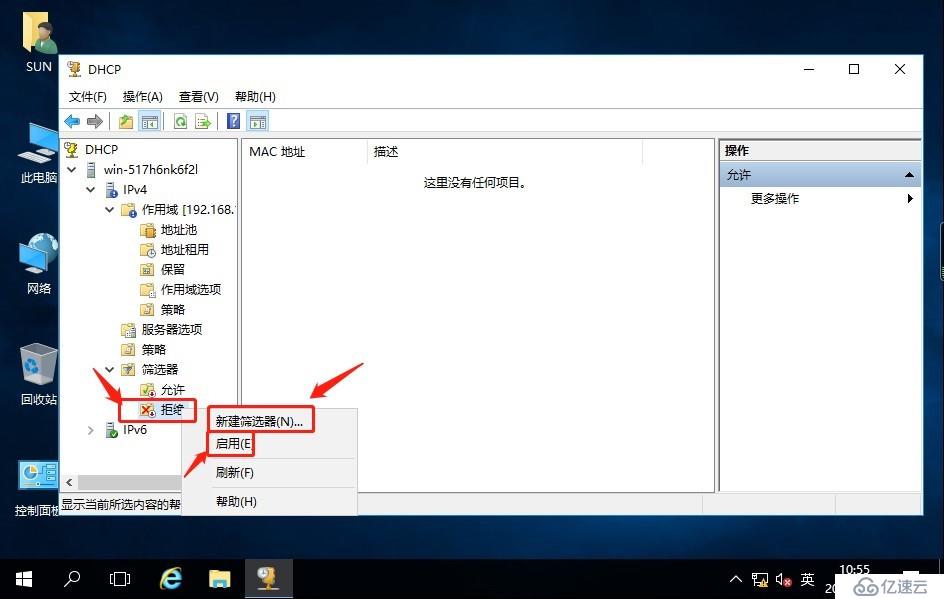944x599 pixels.
Task: Select the IPv4 node
Action: (x=135, y=190)
